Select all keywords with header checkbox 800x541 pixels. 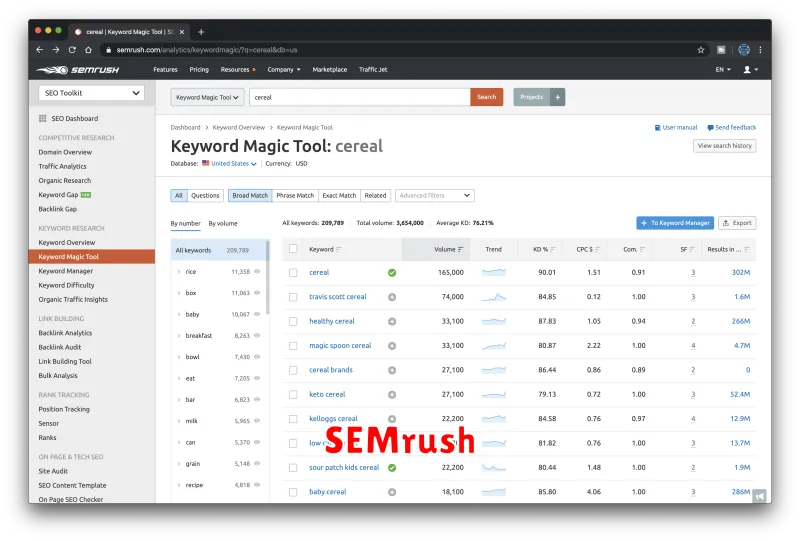(x=293, y=249)
